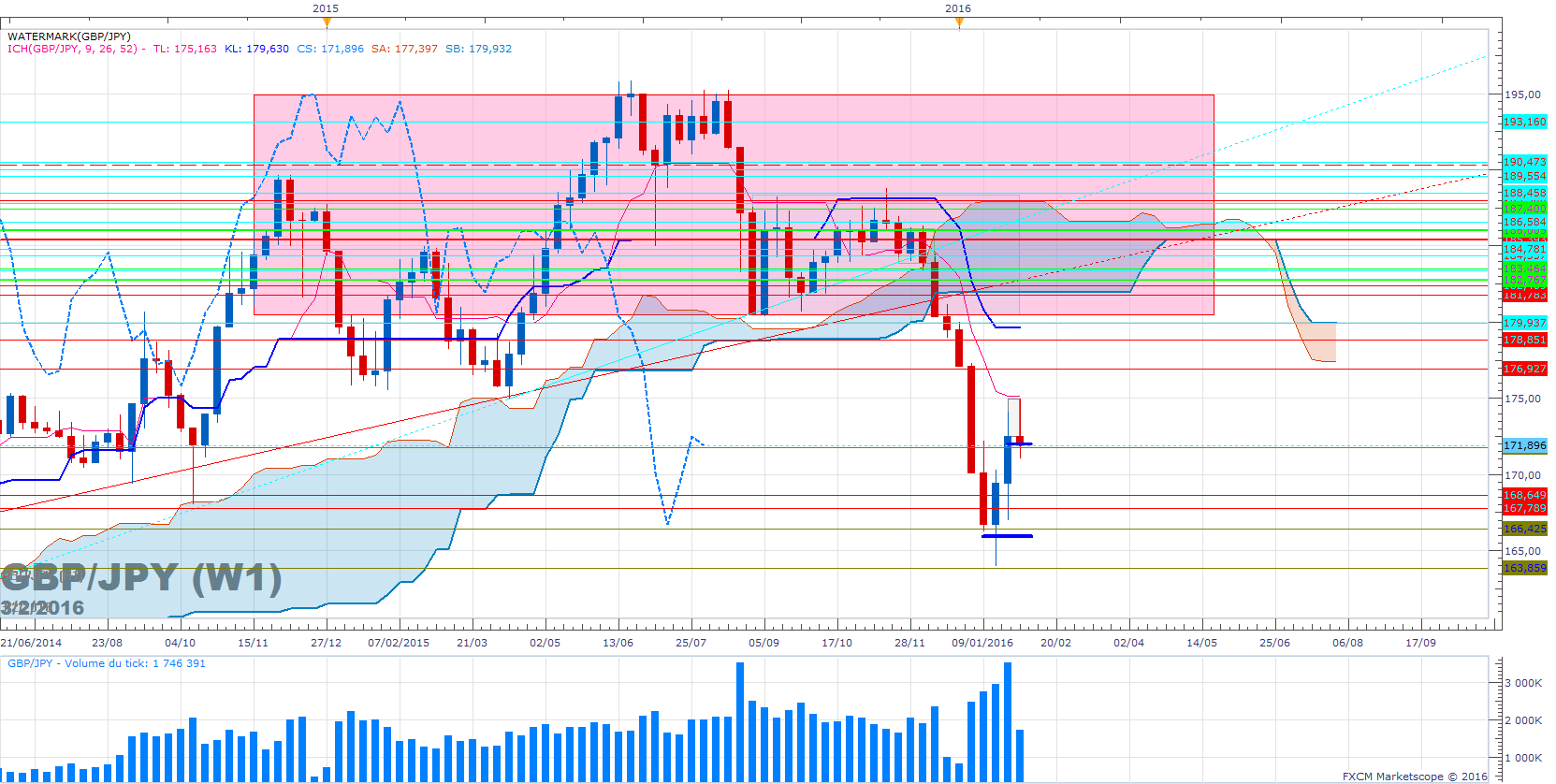
Task: Select the 188,458 price label
Action: (x=1525, y=194)
